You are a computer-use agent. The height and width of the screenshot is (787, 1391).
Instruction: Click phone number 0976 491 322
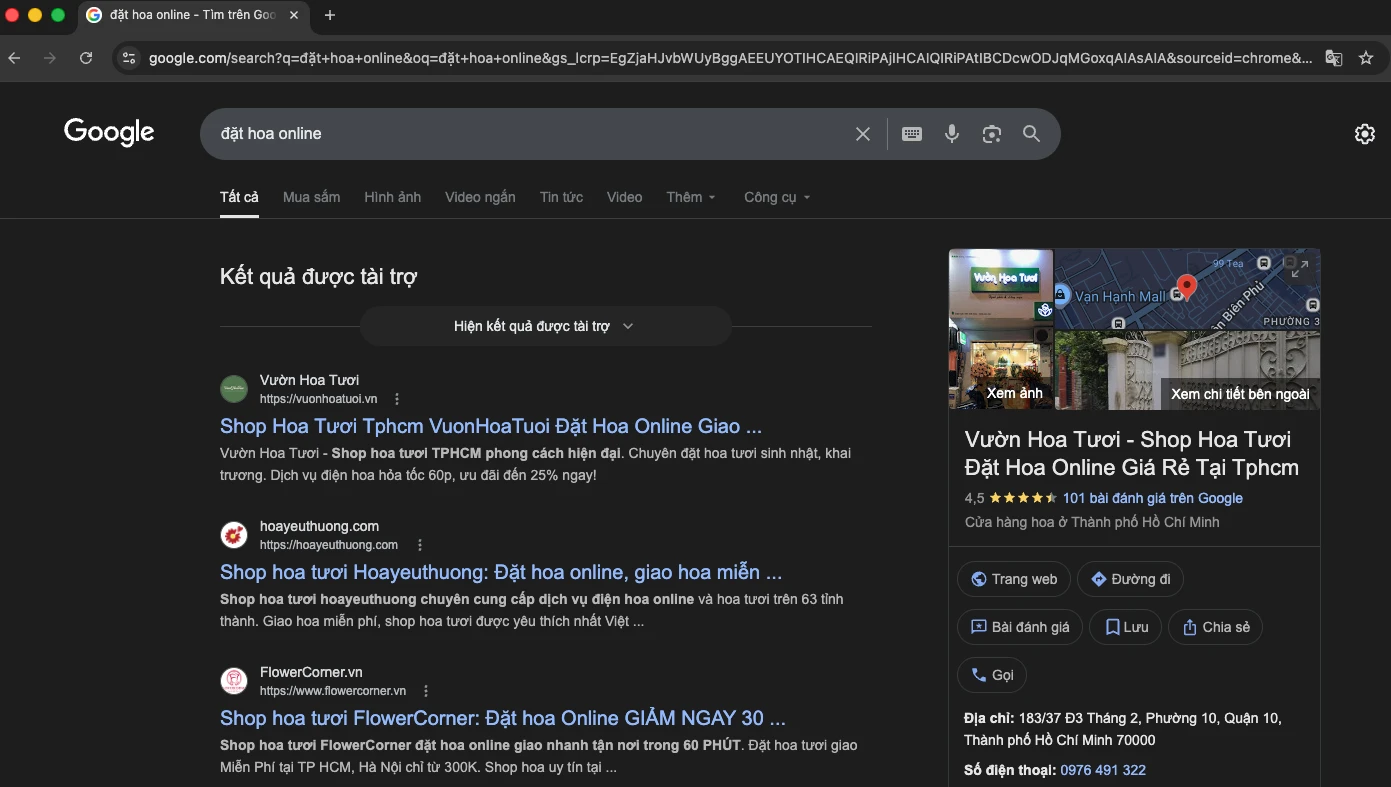click(x=1103, y=770)
